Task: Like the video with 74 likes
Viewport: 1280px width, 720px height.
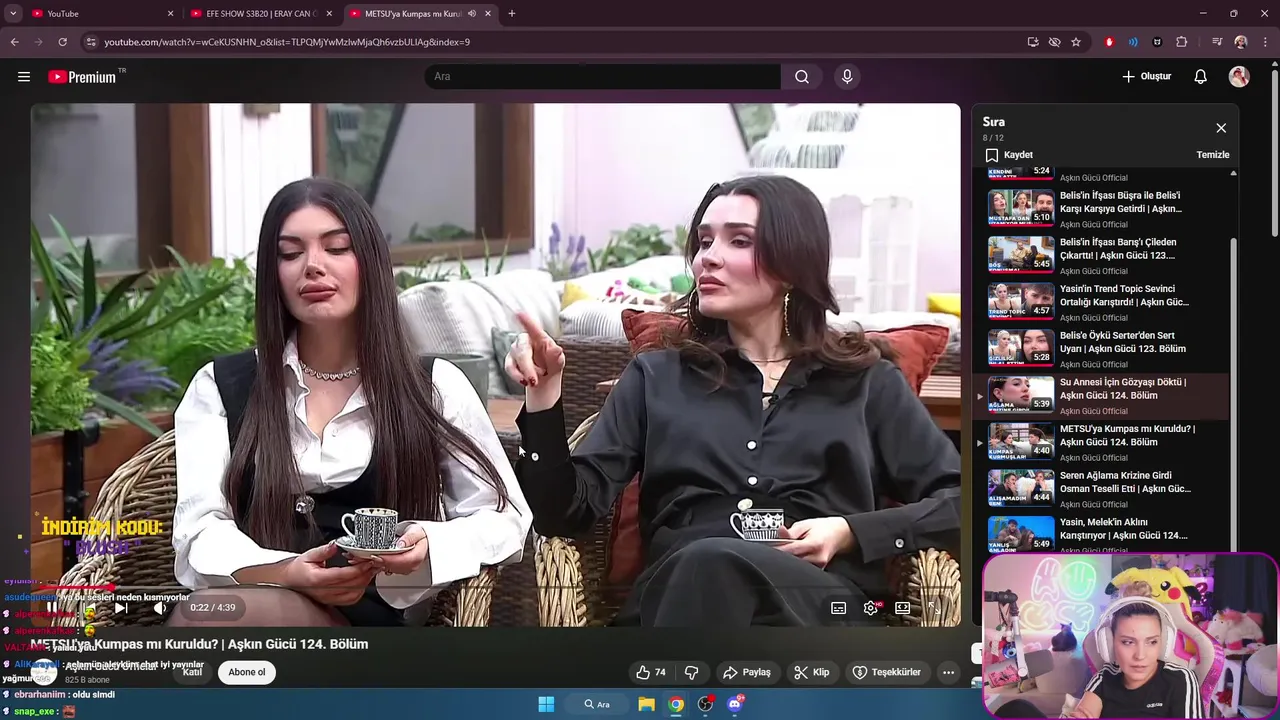Action: coord(651,672)
